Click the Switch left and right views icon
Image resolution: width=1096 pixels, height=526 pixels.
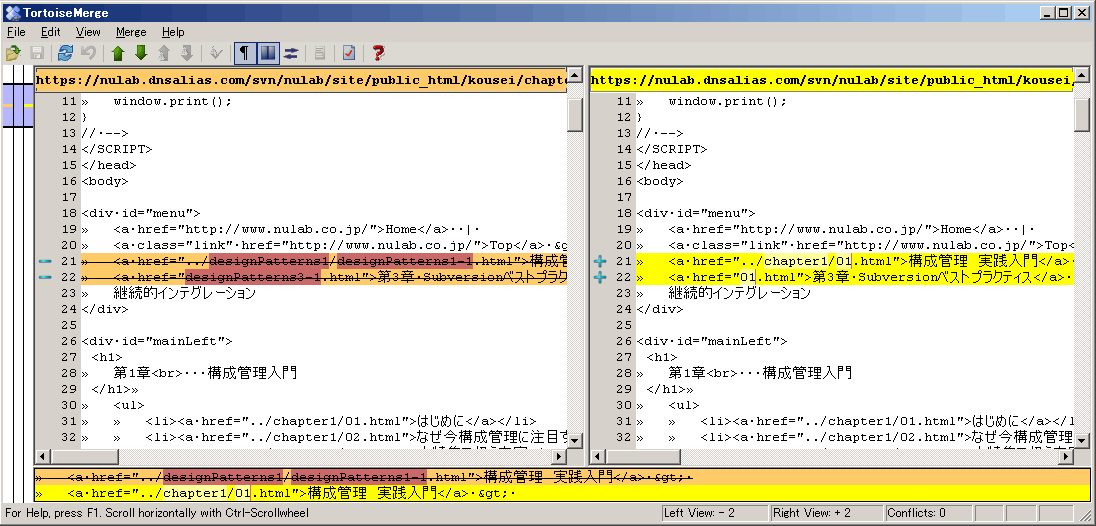[x=291, y=53]
